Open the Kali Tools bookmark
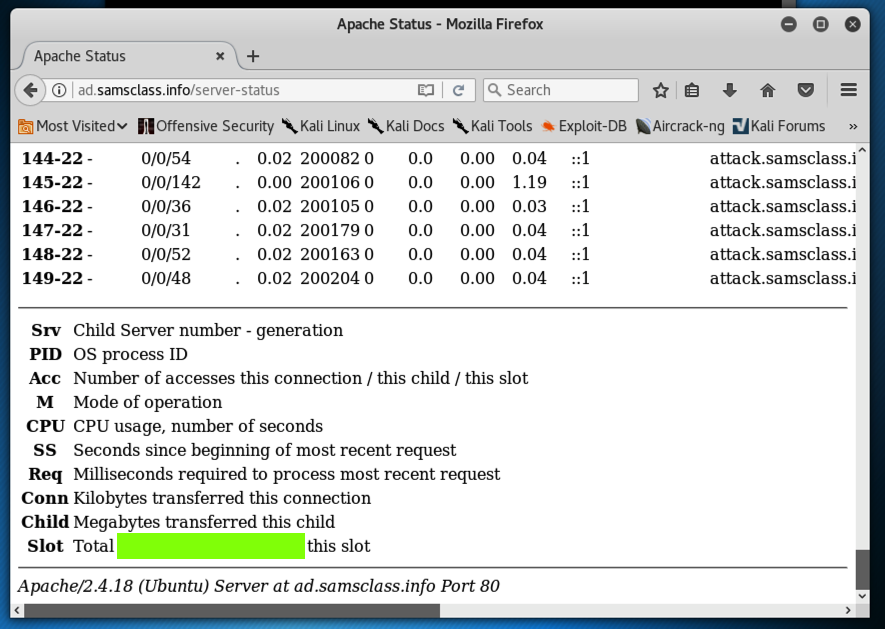 click(493, 126)
